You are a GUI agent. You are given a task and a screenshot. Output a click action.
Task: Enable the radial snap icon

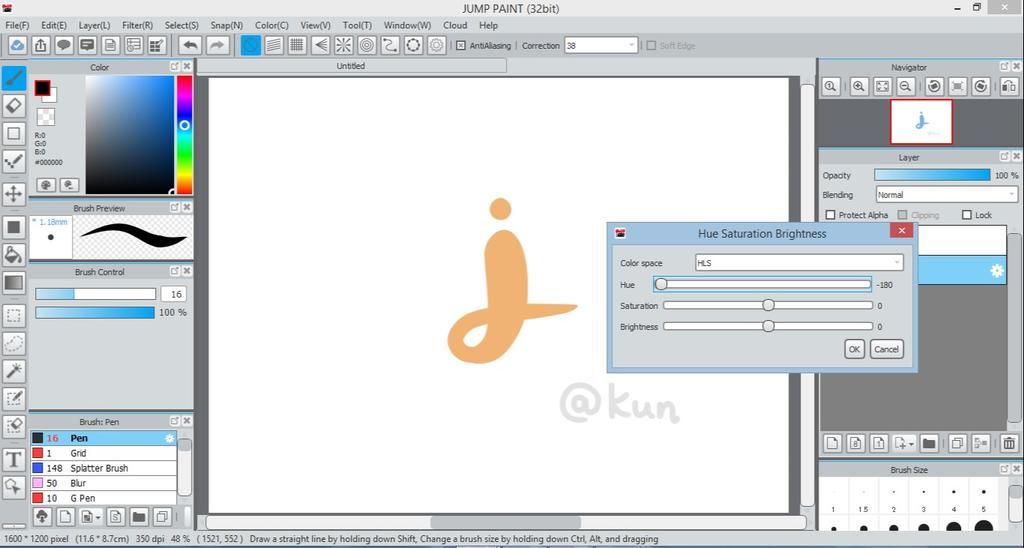(344, 45)
